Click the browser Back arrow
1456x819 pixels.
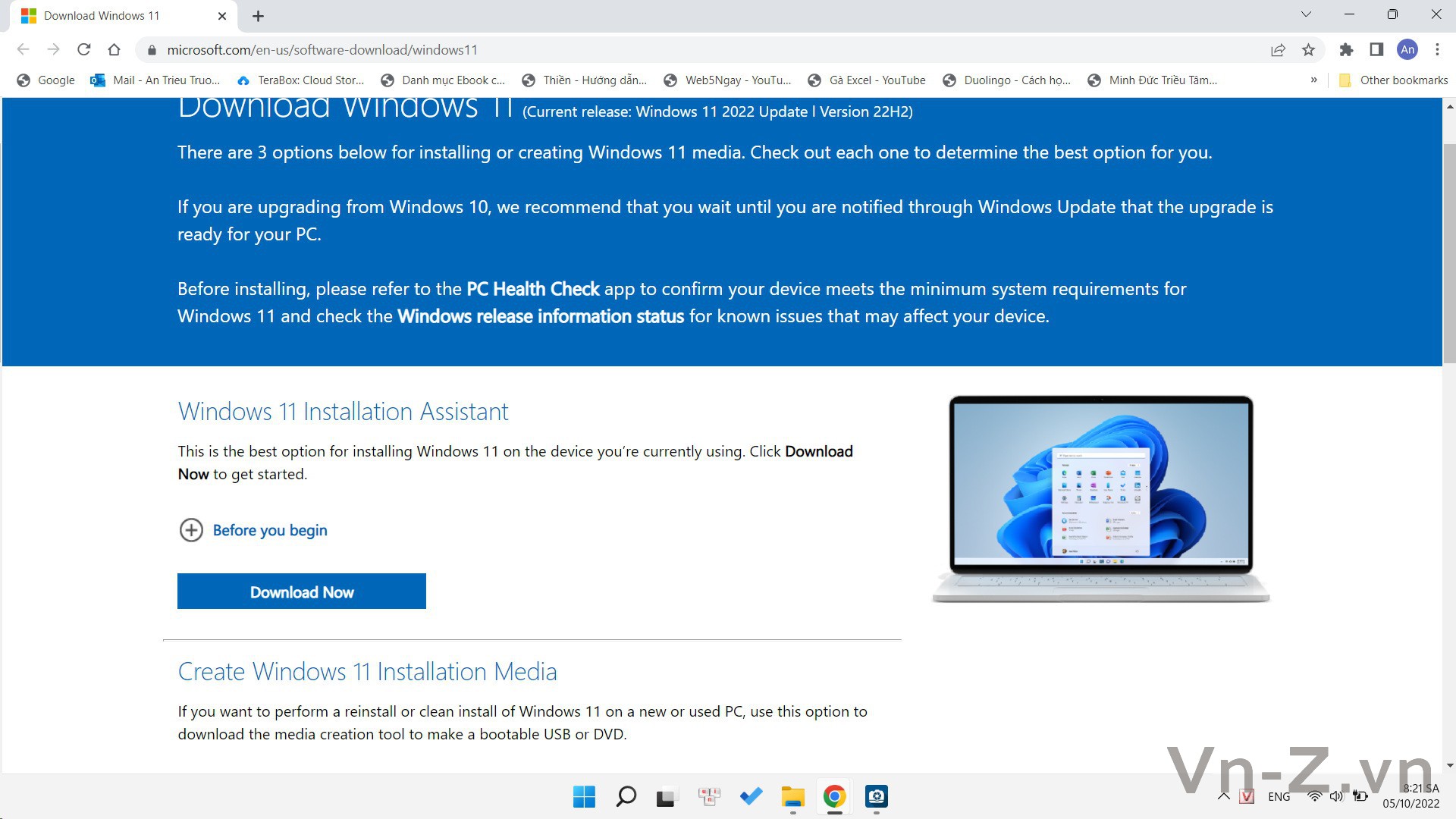coord(23,49)
